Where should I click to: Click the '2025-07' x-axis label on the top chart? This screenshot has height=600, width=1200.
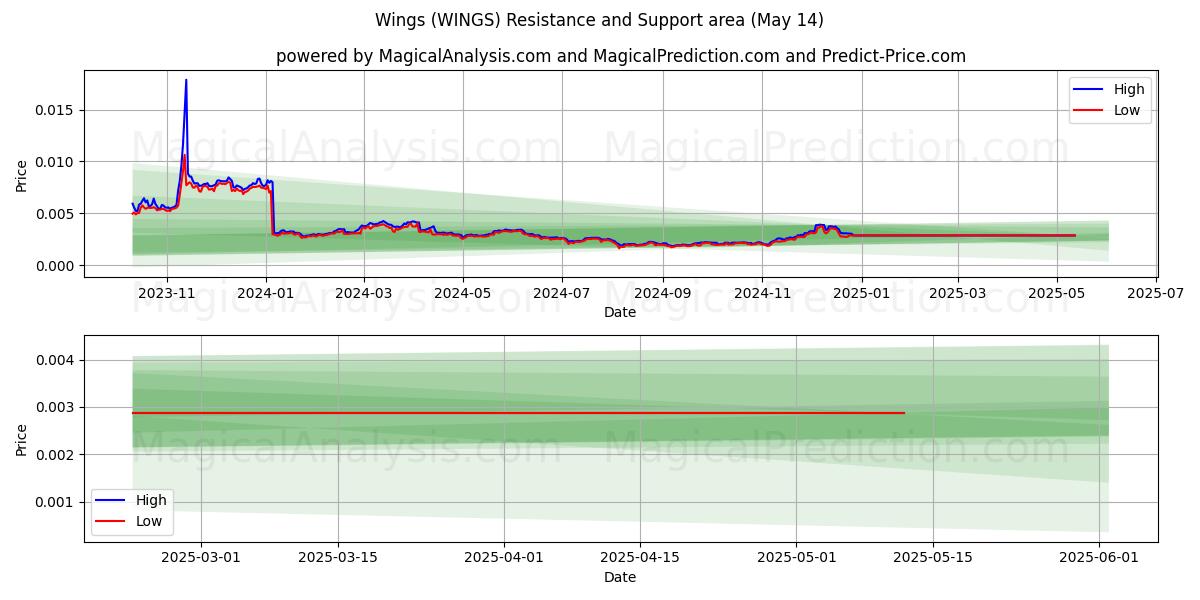(x=1155, y=293)
